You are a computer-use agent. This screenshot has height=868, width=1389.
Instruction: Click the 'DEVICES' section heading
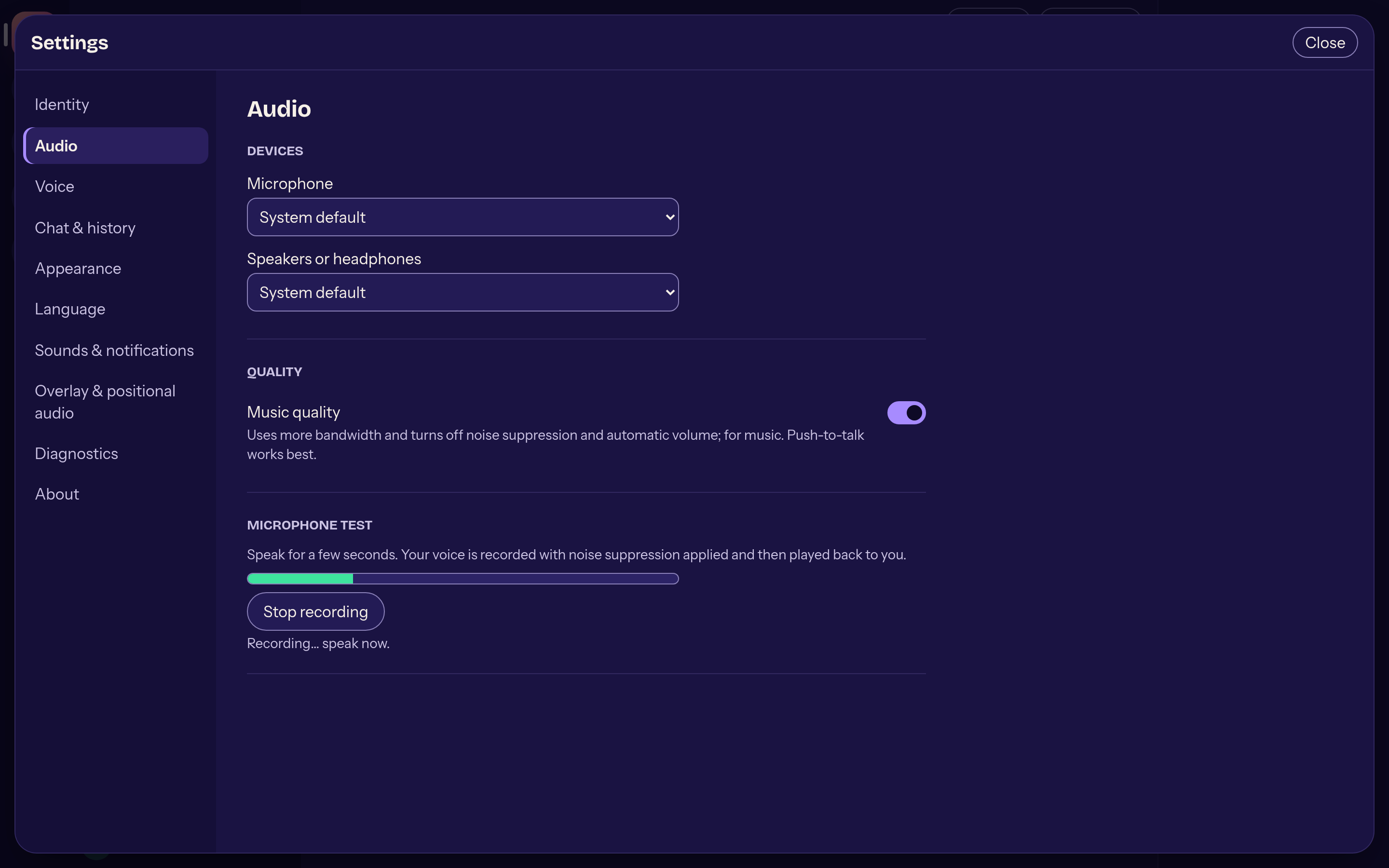pos(275,151)
